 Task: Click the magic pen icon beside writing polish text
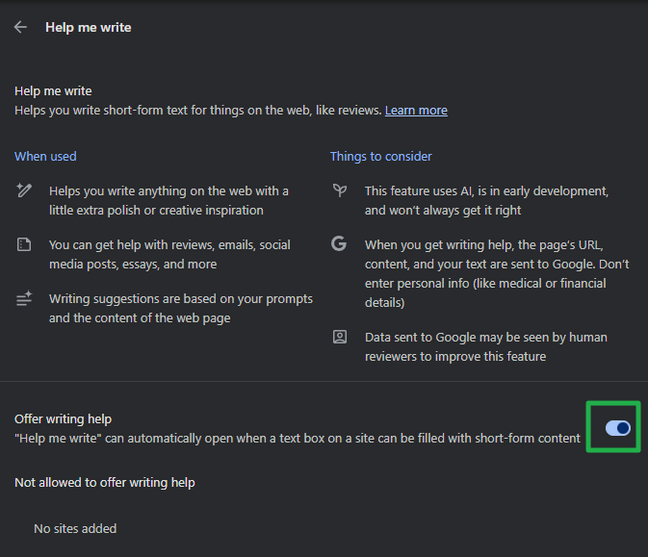[24, 191]
